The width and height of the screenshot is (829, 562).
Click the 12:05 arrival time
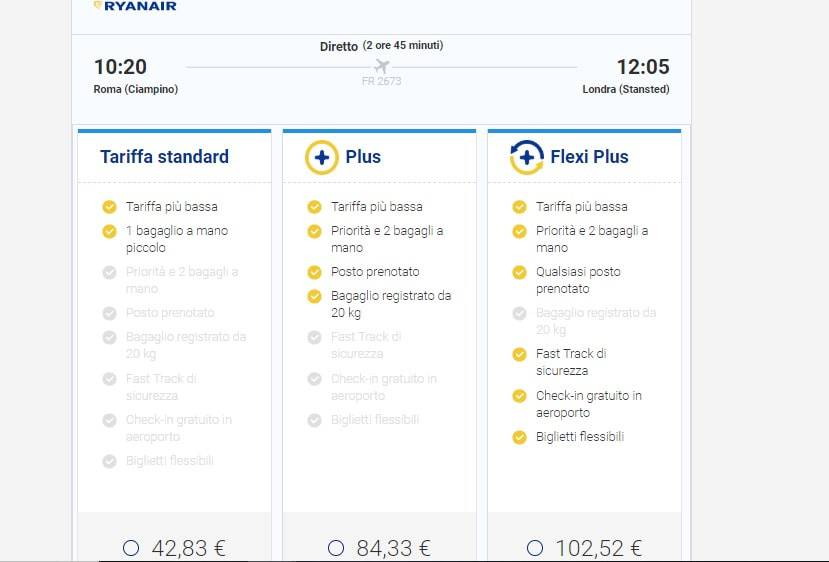point(642,67)
